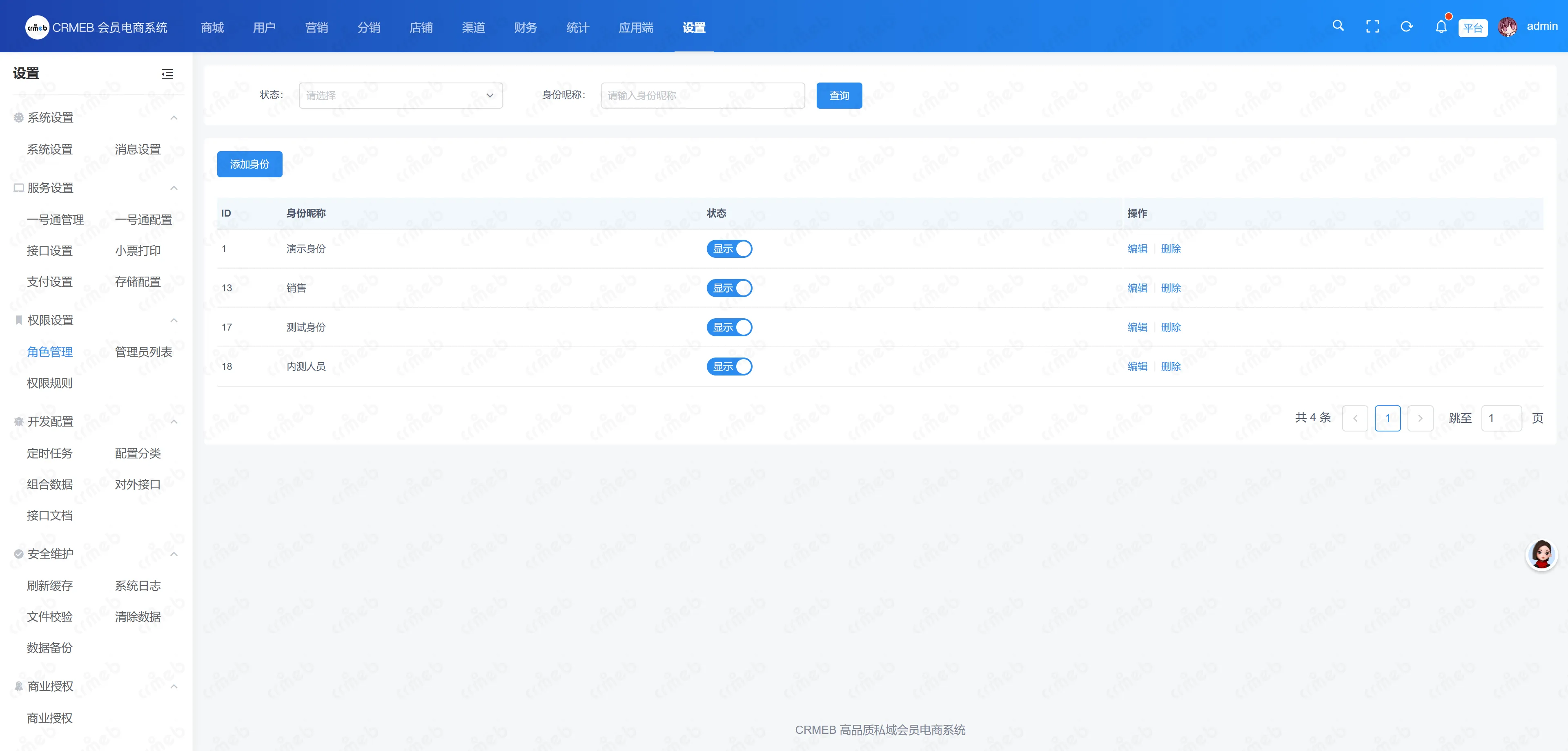
Task: Collapse the 商业授权 sidebar group
Action: tap(174, 686)
